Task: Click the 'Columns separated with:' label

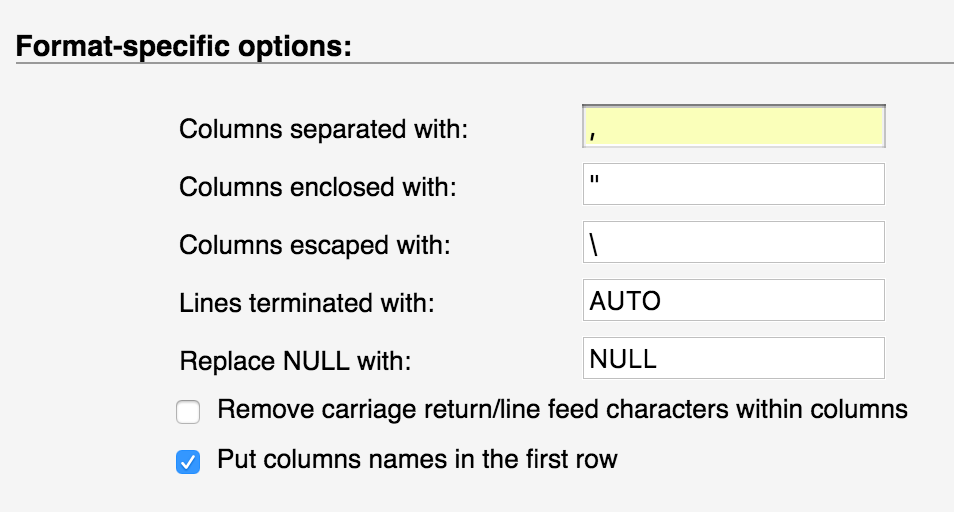Action: coord(324,129)
